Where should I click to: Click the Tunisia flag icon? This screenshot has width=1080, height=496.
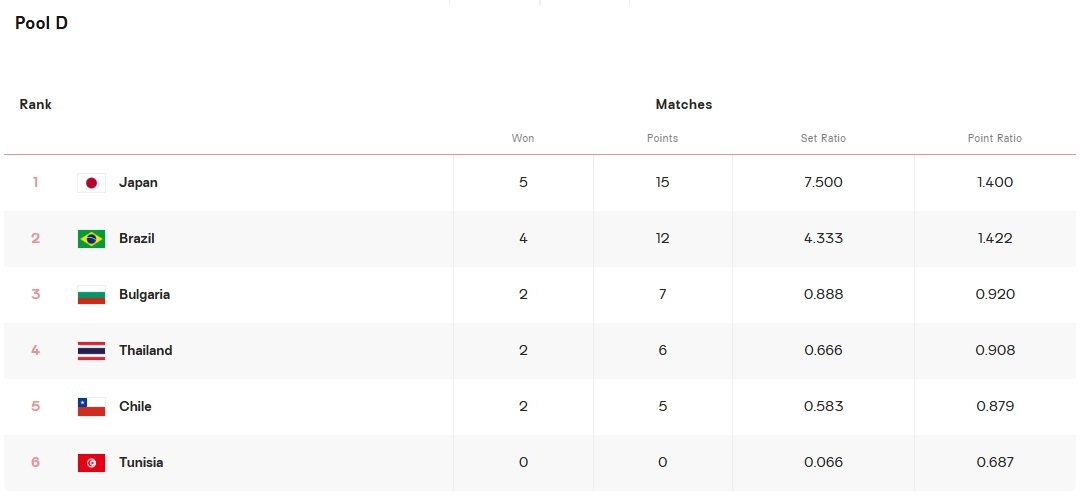[91, 462]
